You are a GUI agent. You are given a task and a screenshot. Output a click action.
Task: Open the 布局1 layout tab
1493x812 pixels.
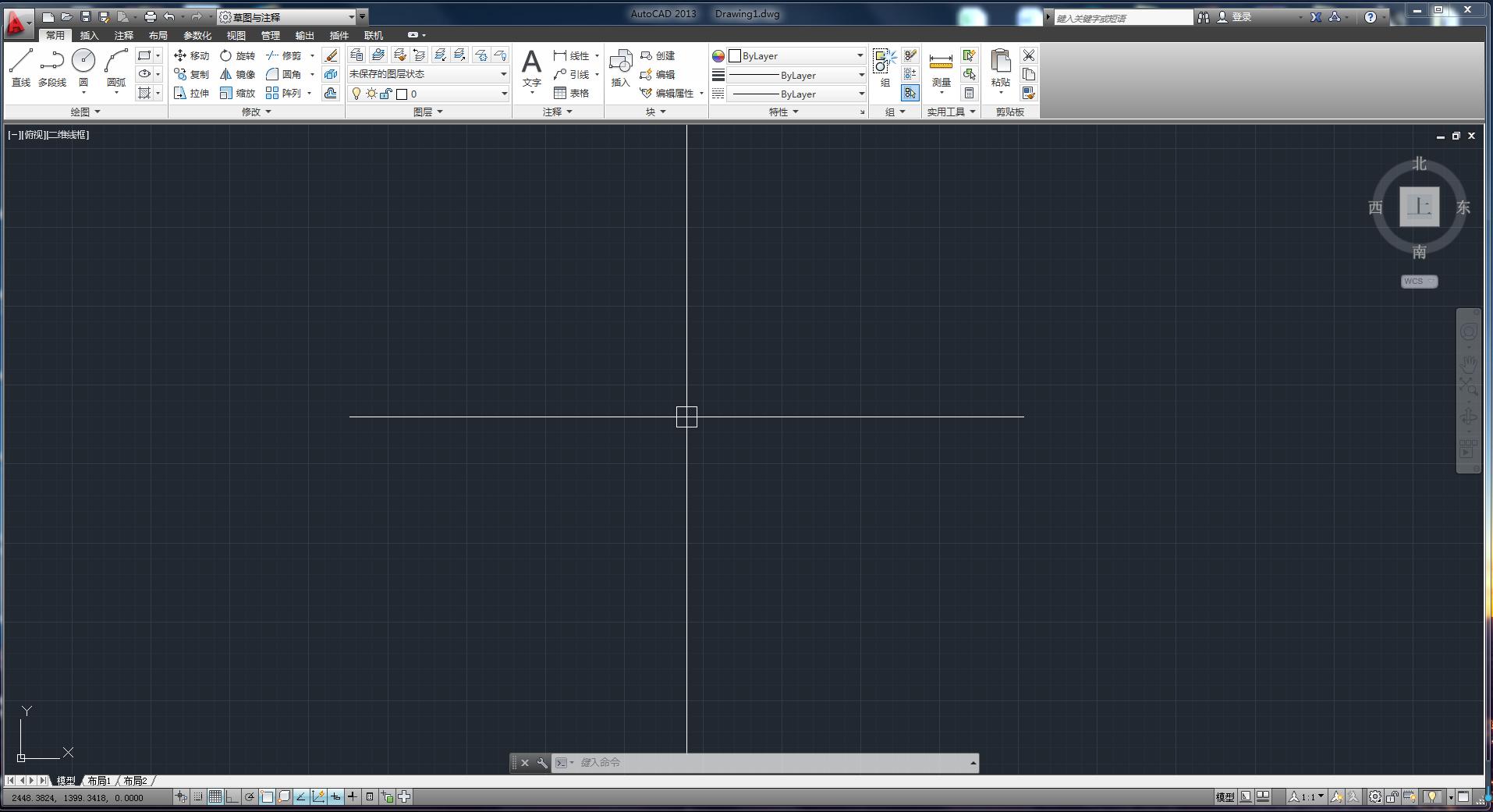99,781
